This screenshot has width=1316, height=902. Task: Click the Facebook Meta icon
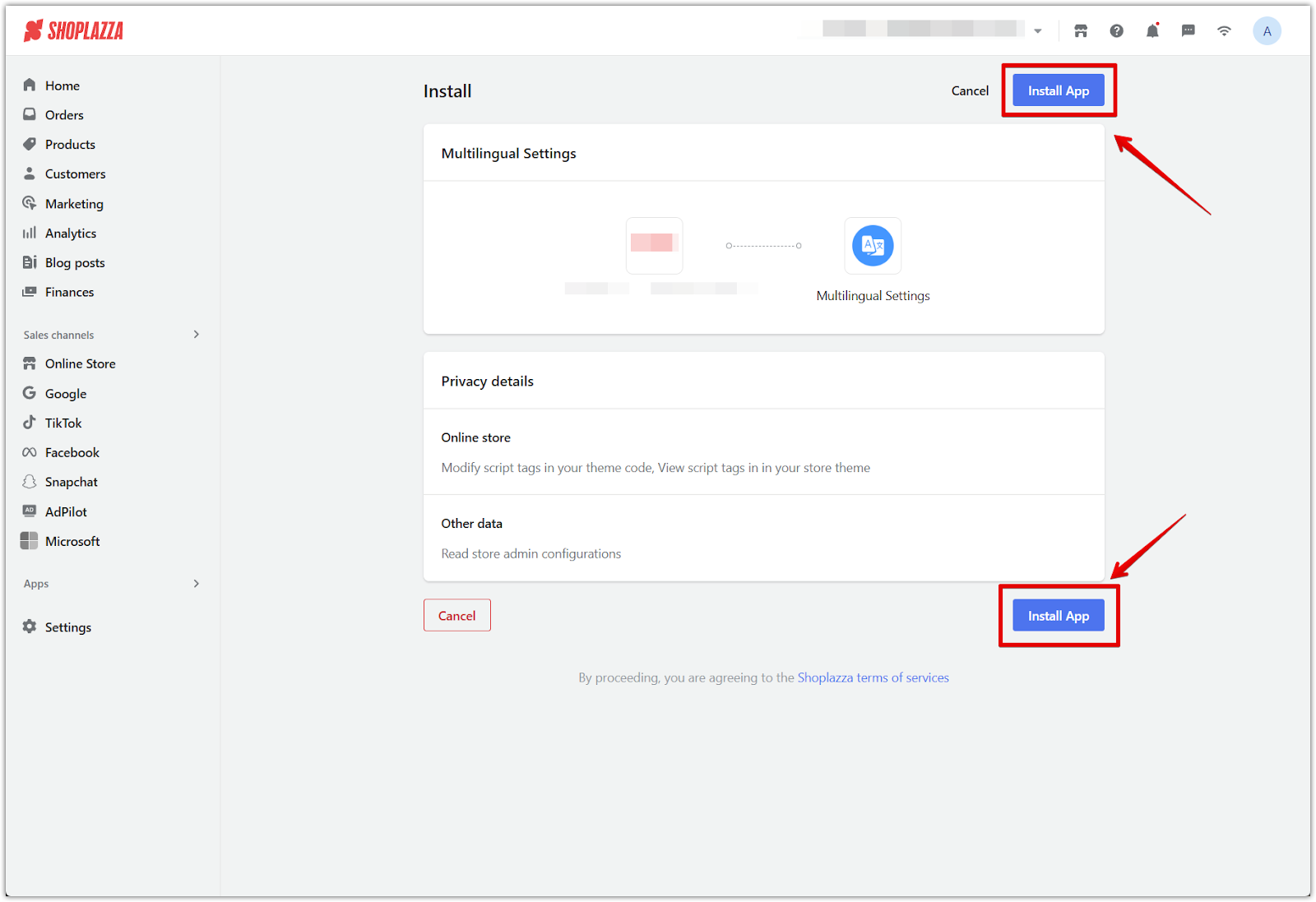30,452
